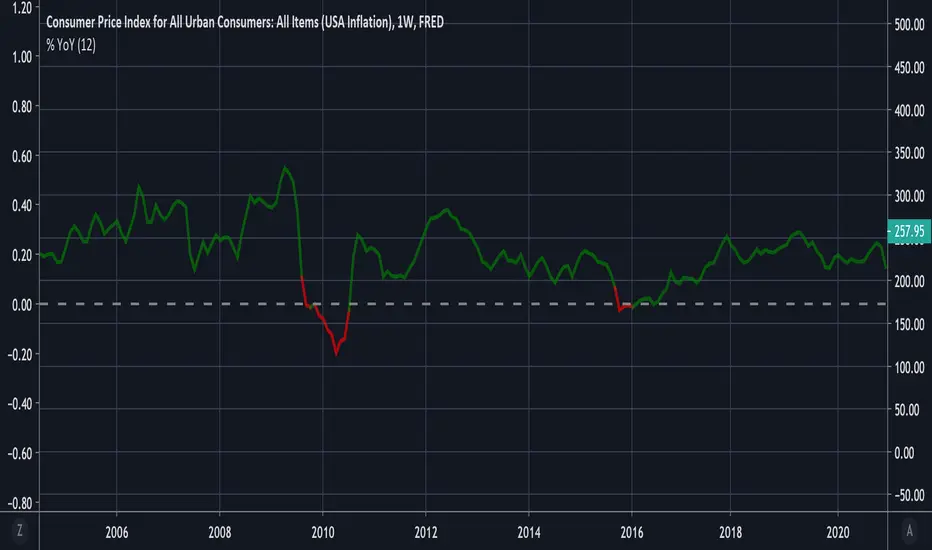The width and height of the screenshot is (932, 550).
Task: Click the 2006 time axis label
Action: [116, 532]
